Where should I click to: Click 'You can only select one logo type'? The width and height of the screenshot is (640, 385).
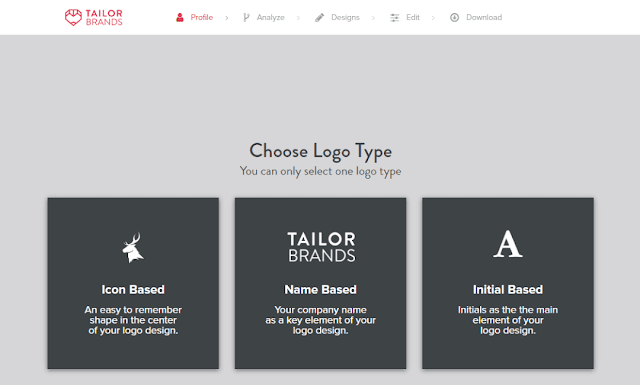(320, 171)
